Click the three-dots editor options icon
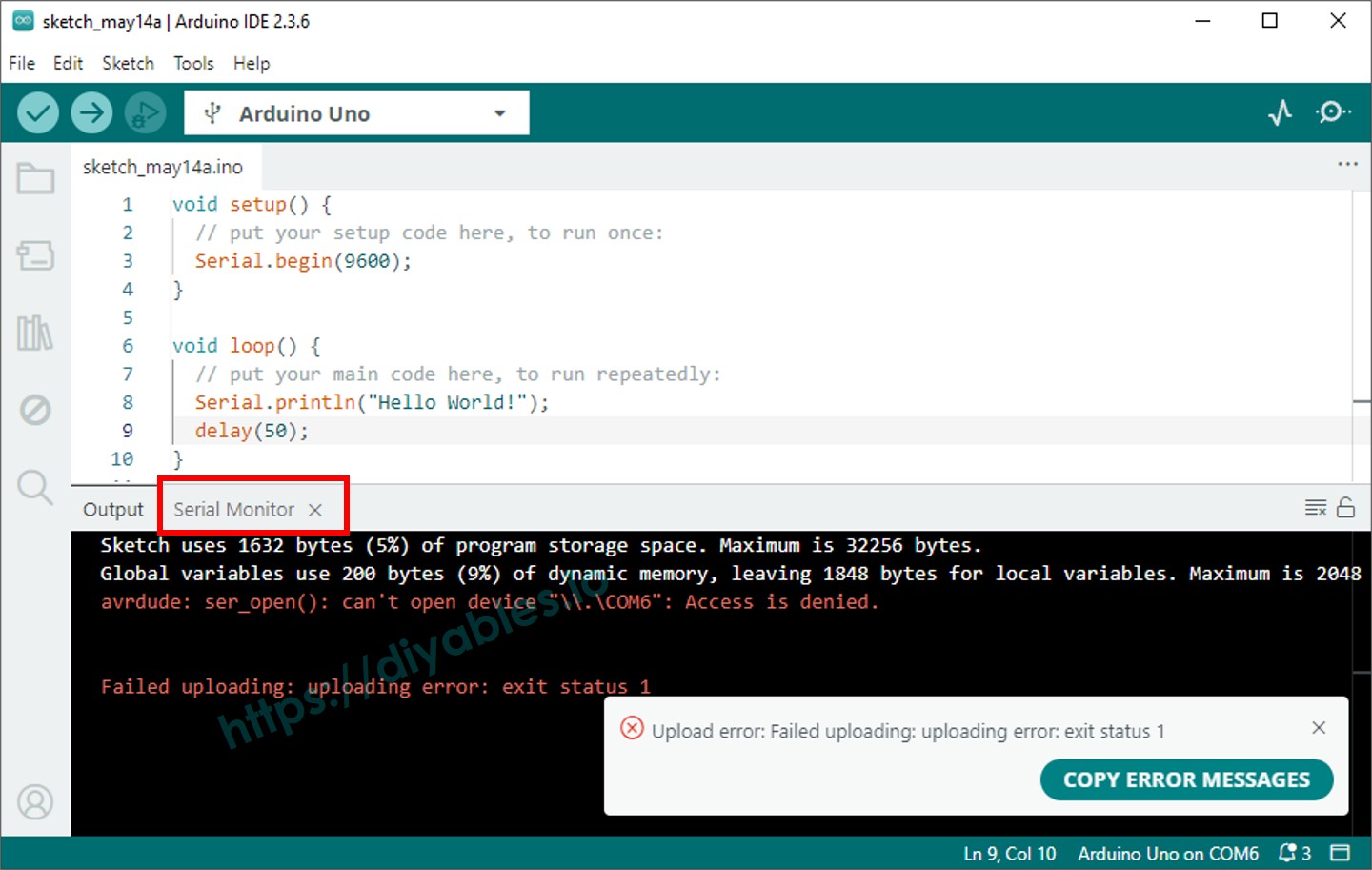This screenshot has width=1372, height=870. (1347, 164)
